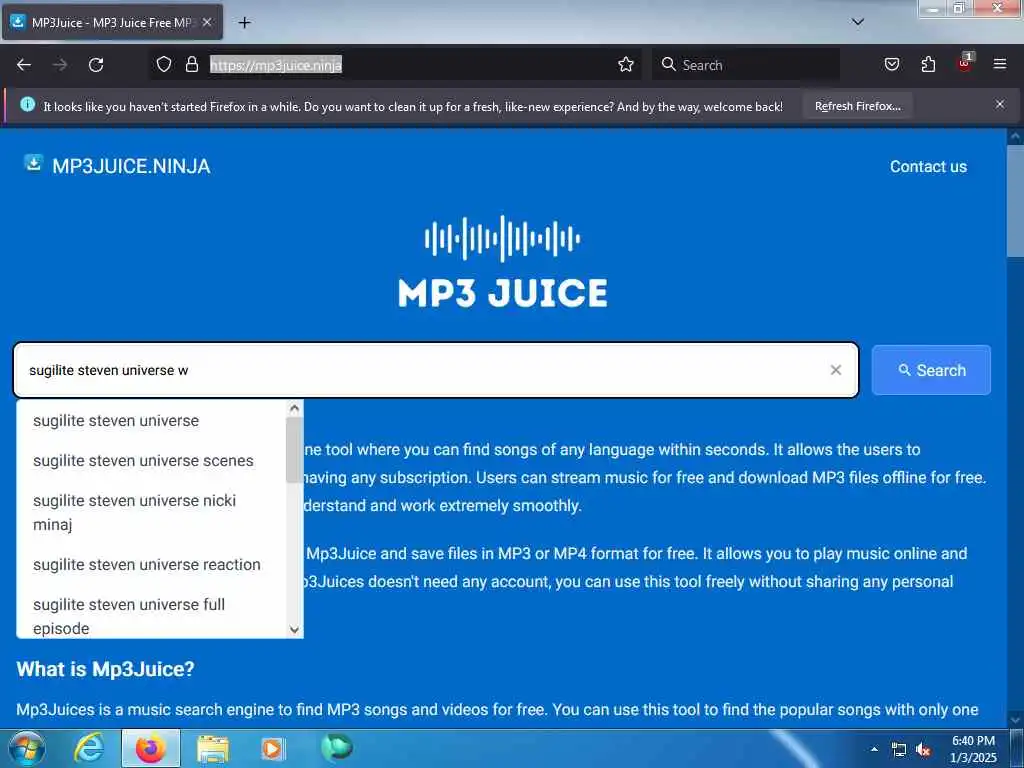Click the Firefox search box

tap(746, 65)
